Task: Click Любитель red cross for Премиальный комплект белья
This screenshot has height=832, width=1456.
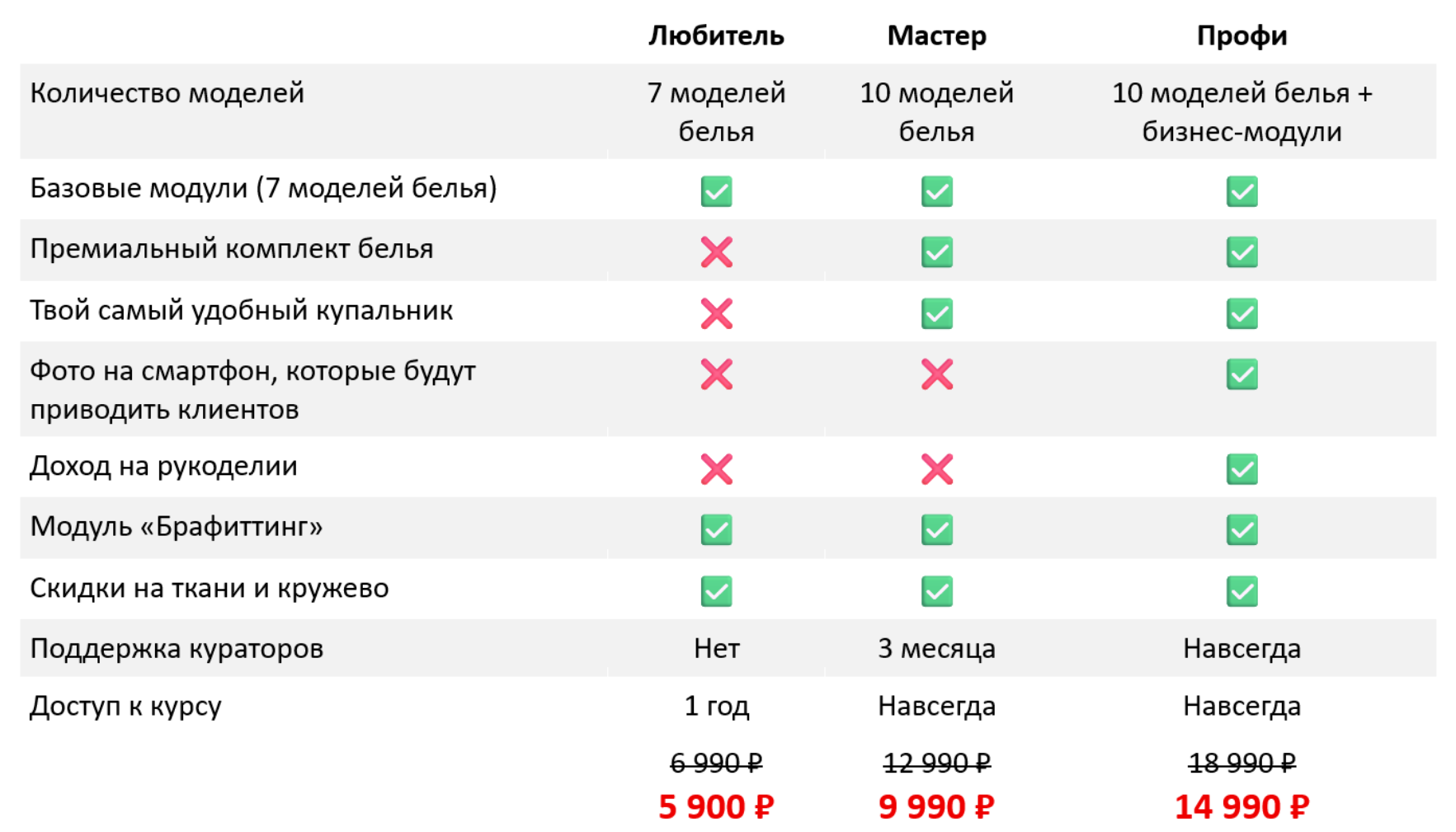Action: [716, 252]
